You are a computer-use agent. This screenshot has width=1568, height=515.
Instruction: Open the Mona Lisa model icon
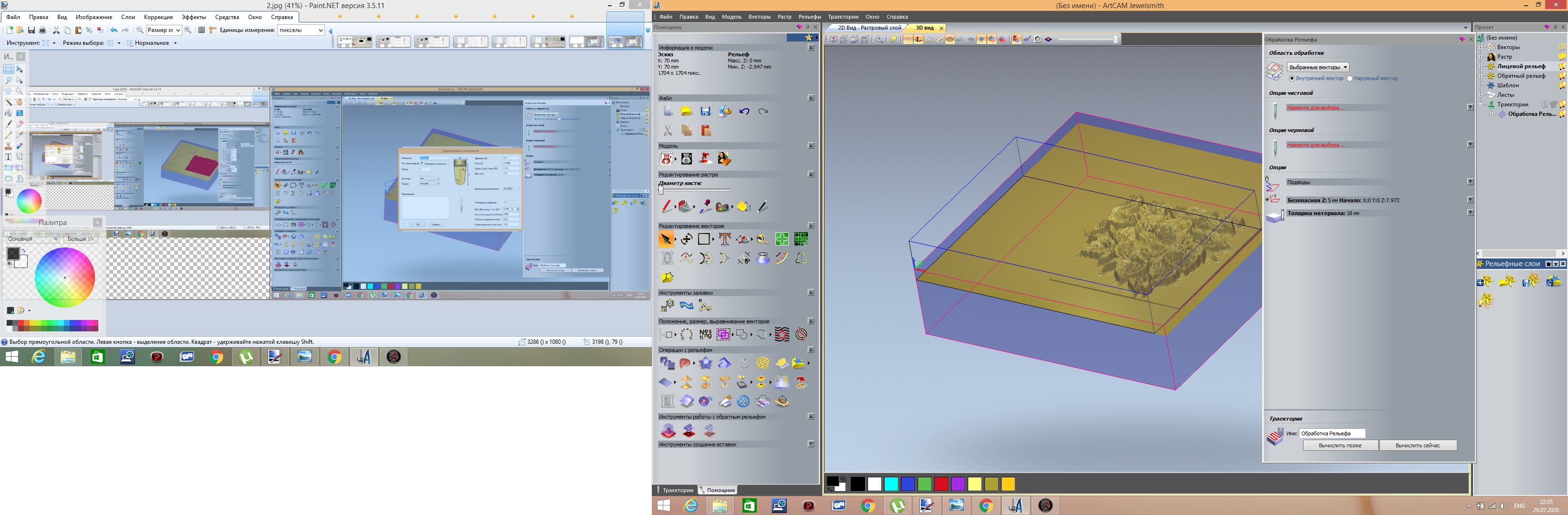(724, 159)
